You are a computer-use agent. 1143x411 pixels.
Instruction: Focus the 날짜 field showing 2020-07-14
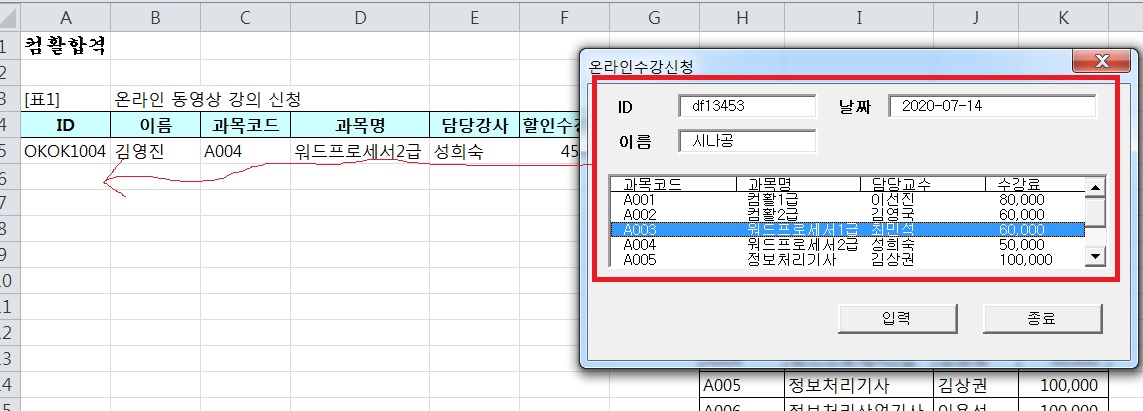[x=991, y=106]
